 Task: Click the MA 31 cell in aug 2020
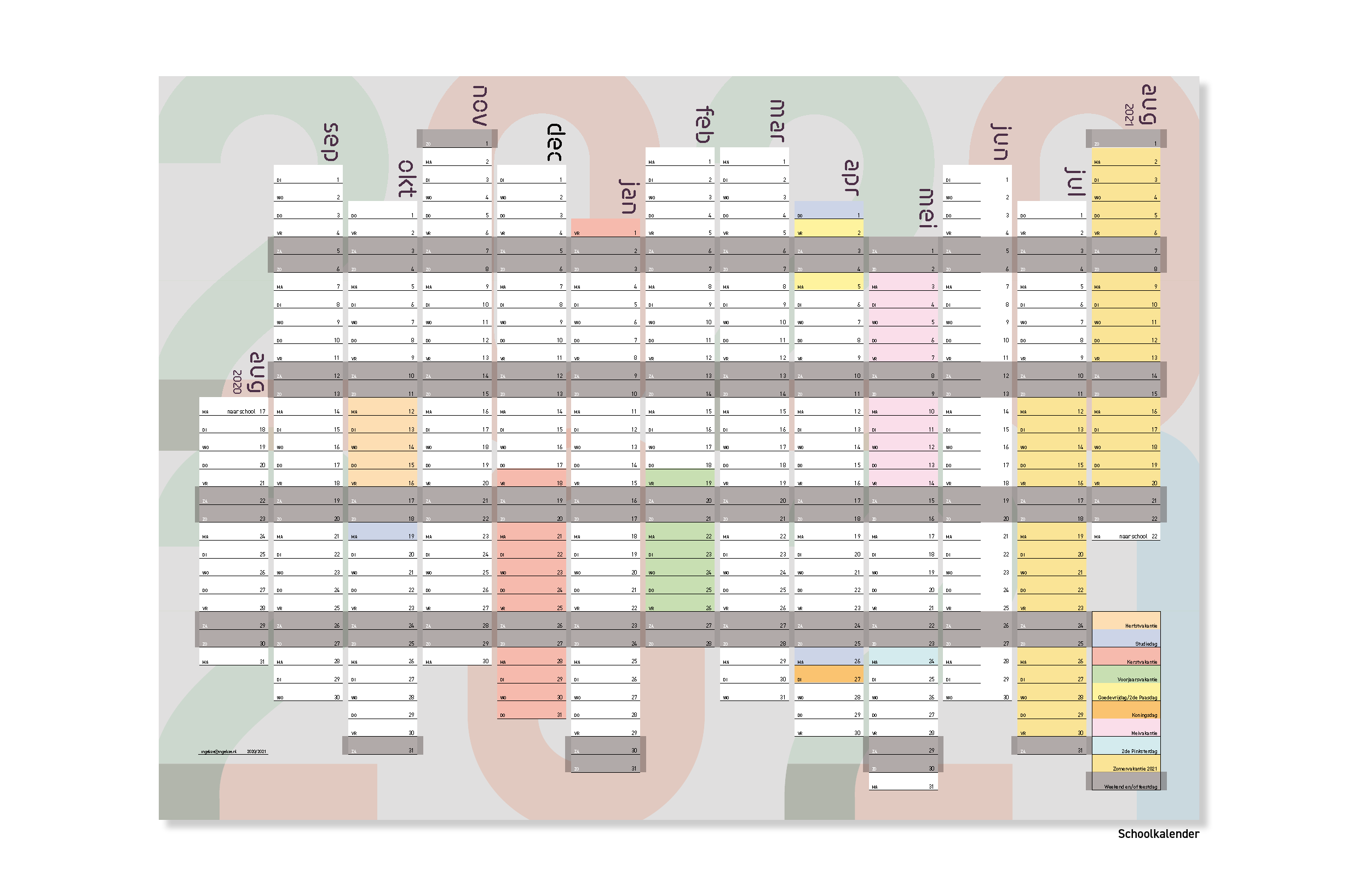(233, 657)
